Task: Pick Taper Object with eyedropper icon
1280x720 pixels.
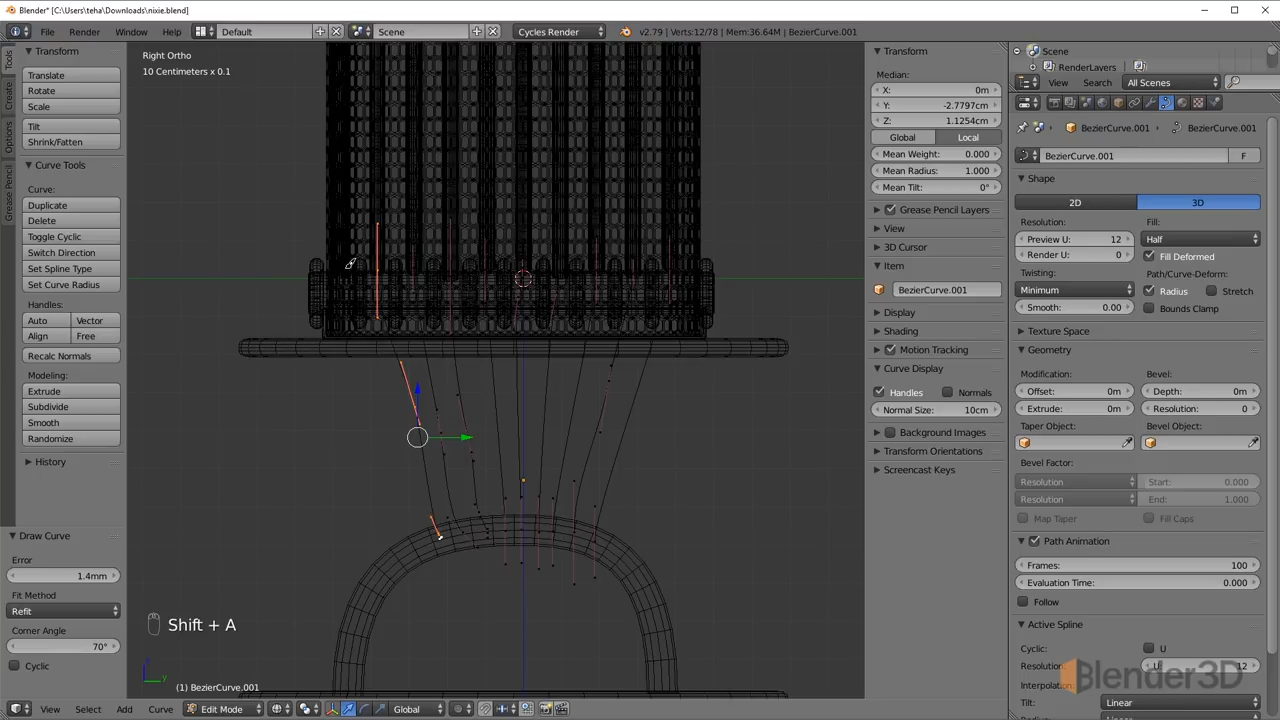Action: (1127, 443)
